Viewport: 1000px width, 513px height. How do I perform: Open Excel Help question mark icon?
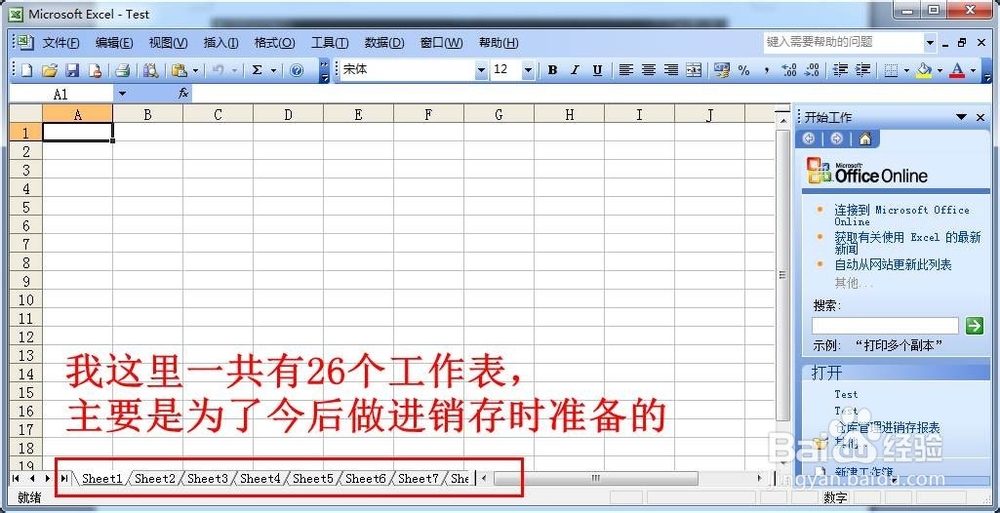coord(297,70)
